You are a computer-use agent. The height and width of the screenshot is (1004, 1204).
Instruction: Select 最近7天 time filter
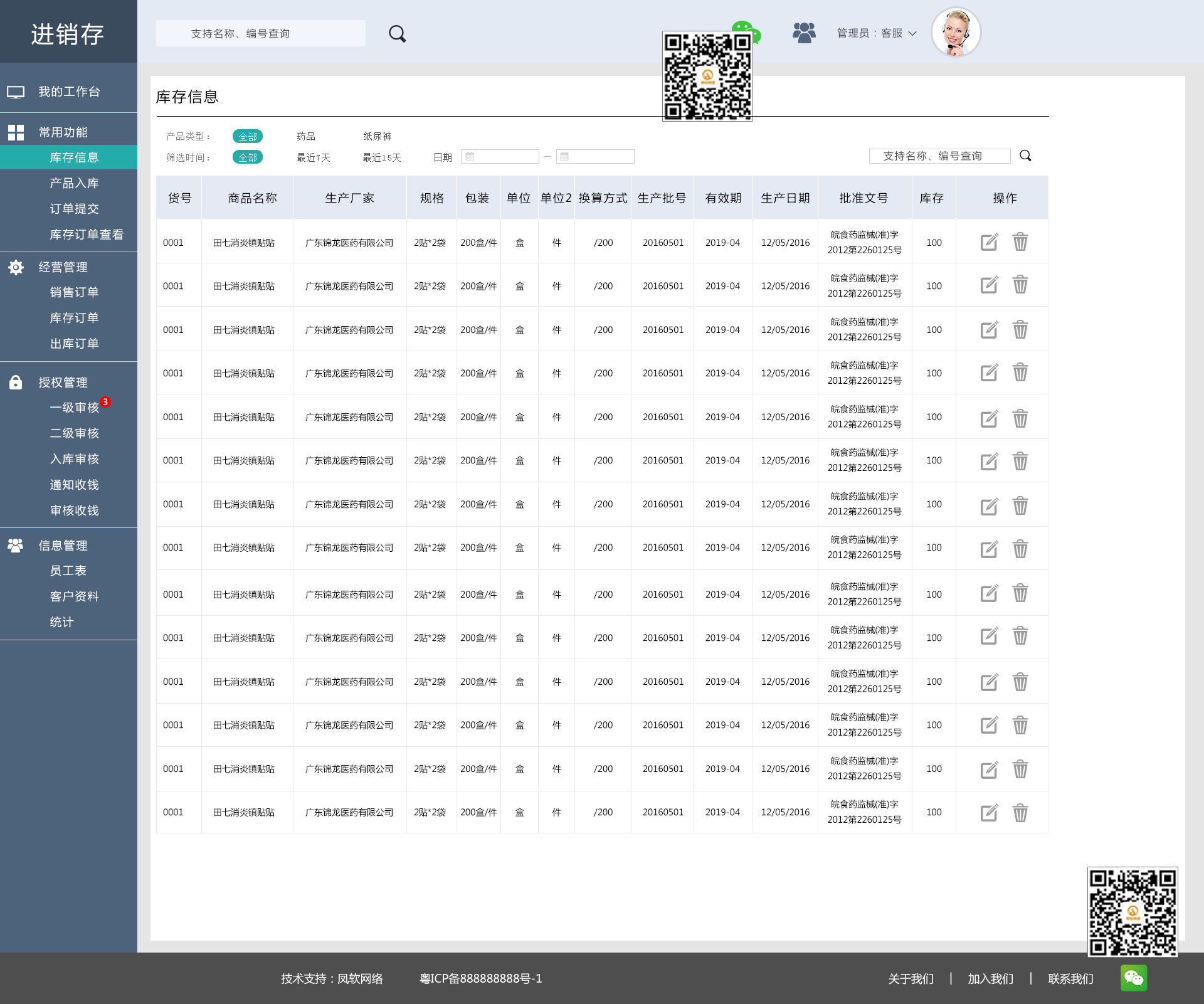[x=314, y=157]
